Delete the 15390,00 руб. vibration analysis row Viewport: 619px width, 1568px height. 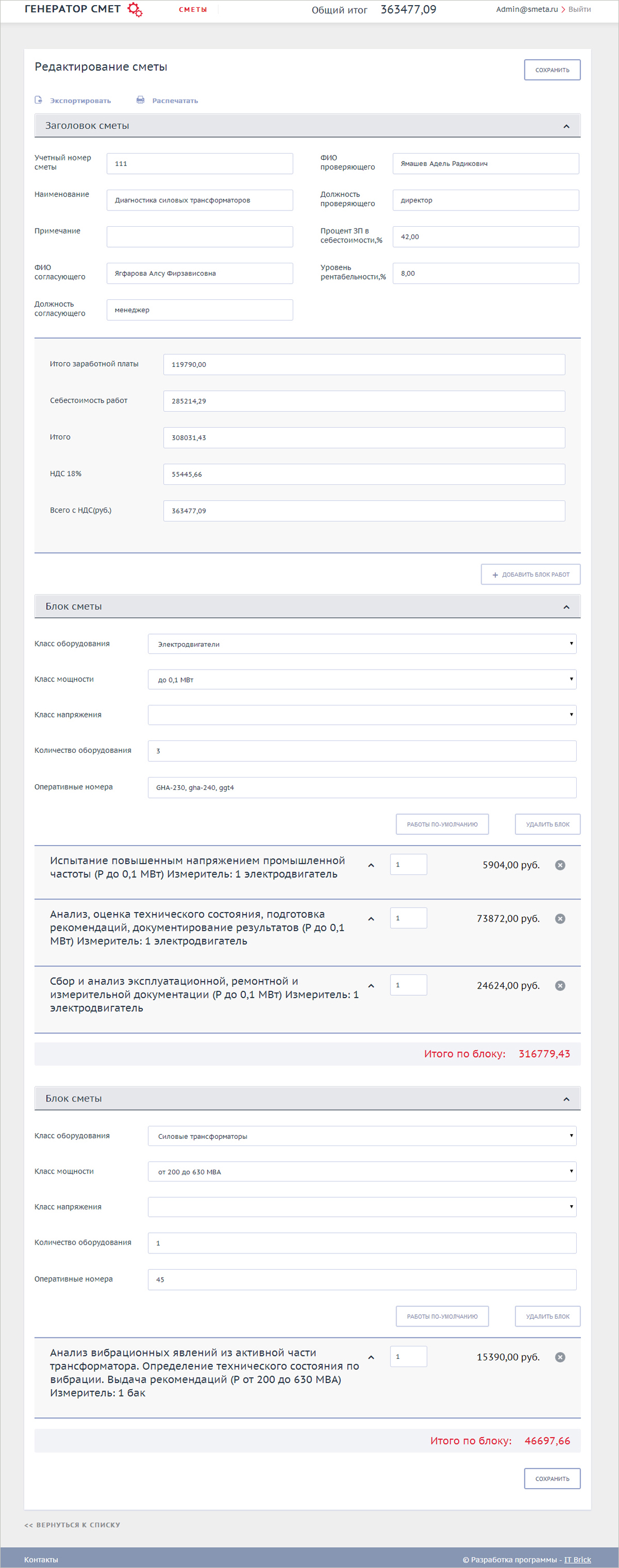pos(560,1357)
